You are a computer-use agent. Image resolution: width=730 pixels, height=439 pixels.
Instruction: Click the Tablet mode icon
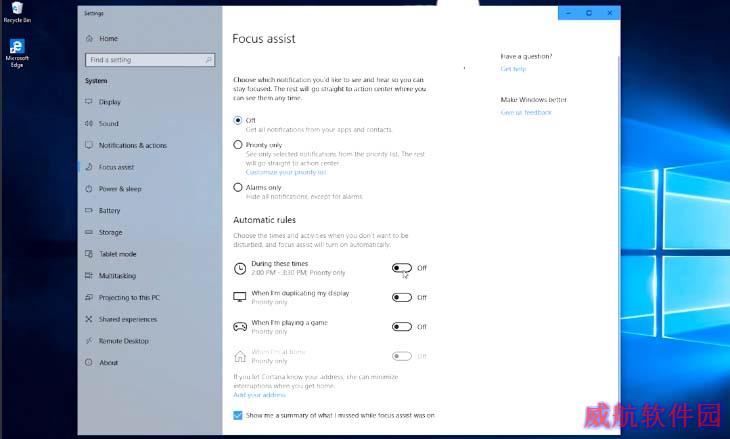(x=89, y=254)
